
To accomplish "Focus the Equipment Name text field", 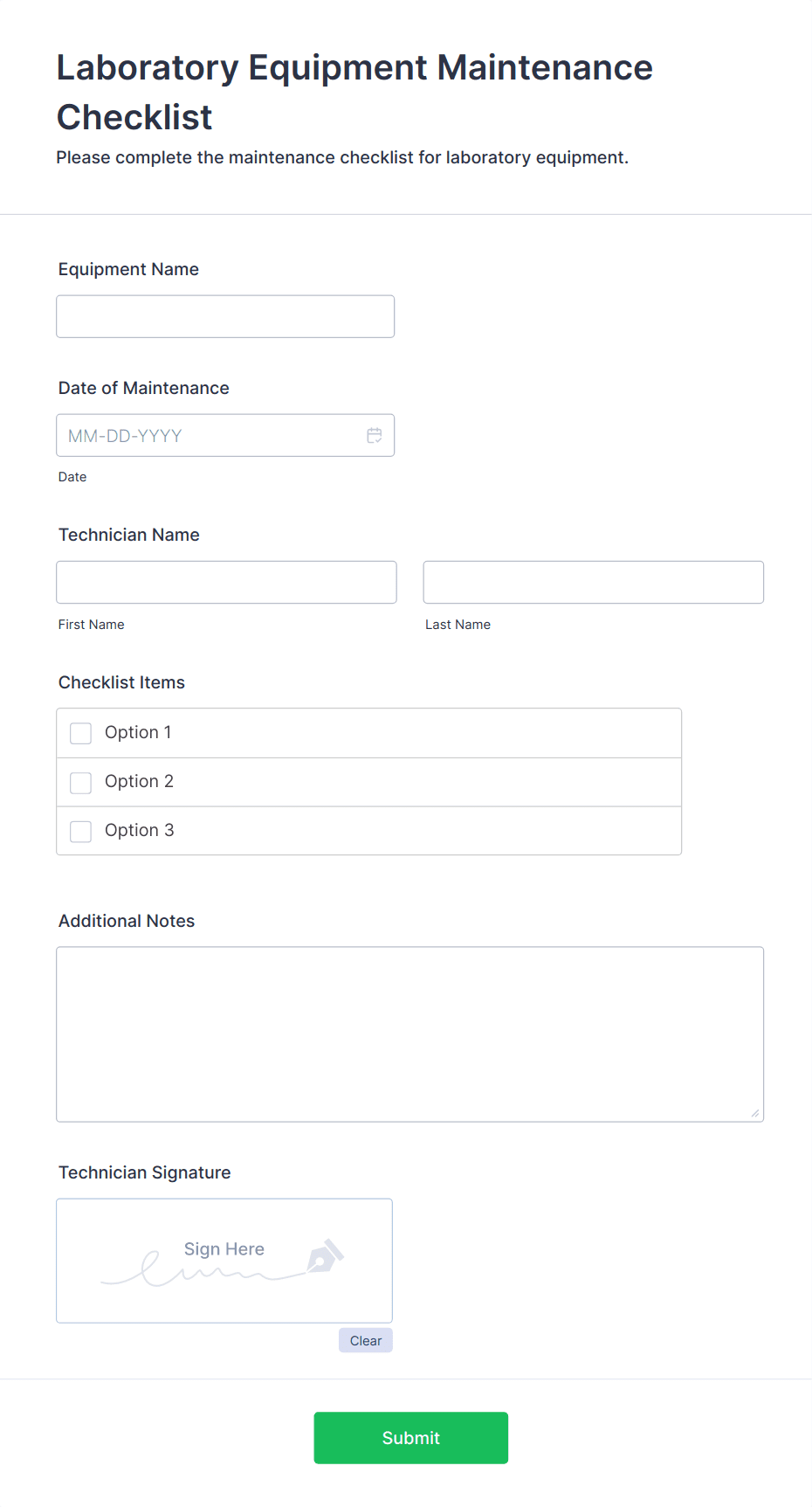I will (225, 316).
